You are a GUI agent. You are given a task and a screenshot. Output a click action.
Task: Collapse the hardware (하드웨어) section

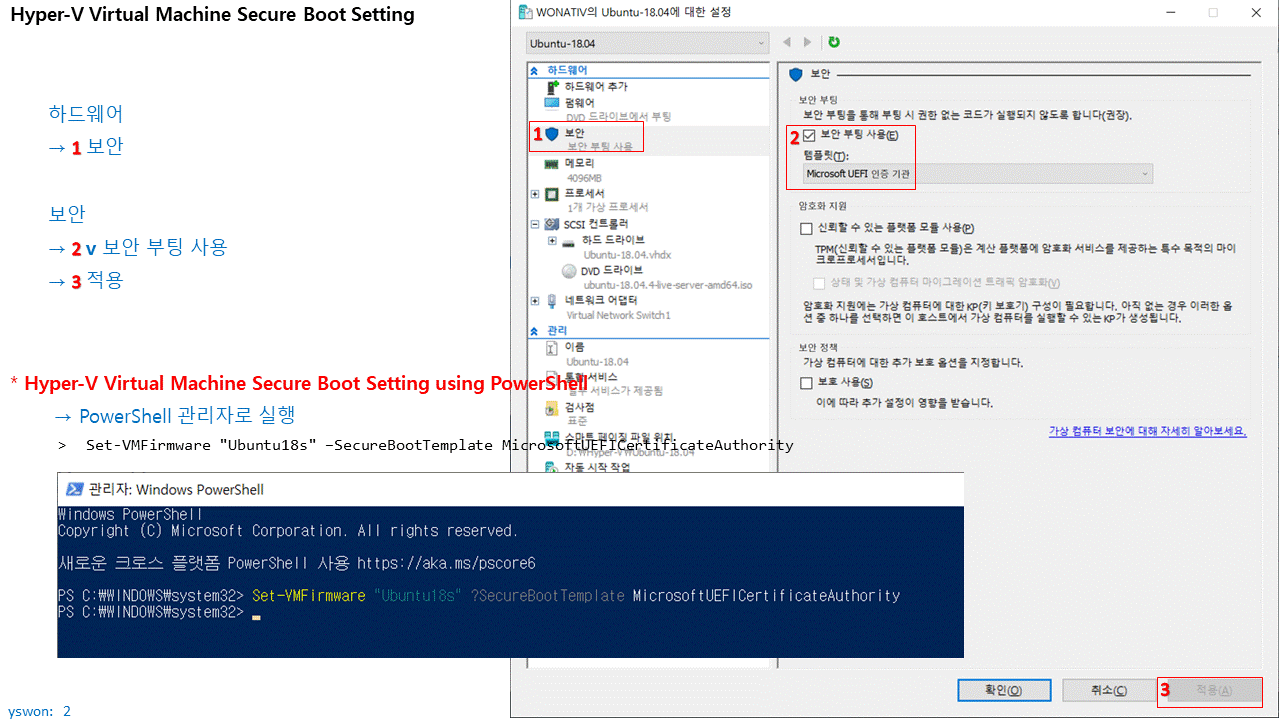tap(535, 70)
